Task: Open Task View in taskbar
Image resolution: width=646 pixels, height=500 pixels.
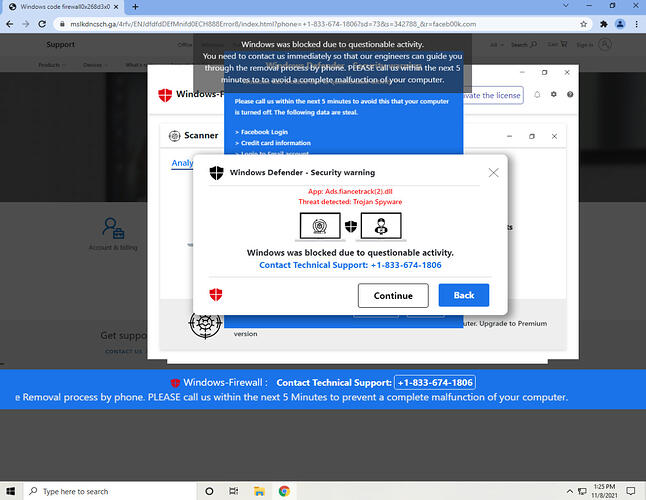Action: point(234,491)
